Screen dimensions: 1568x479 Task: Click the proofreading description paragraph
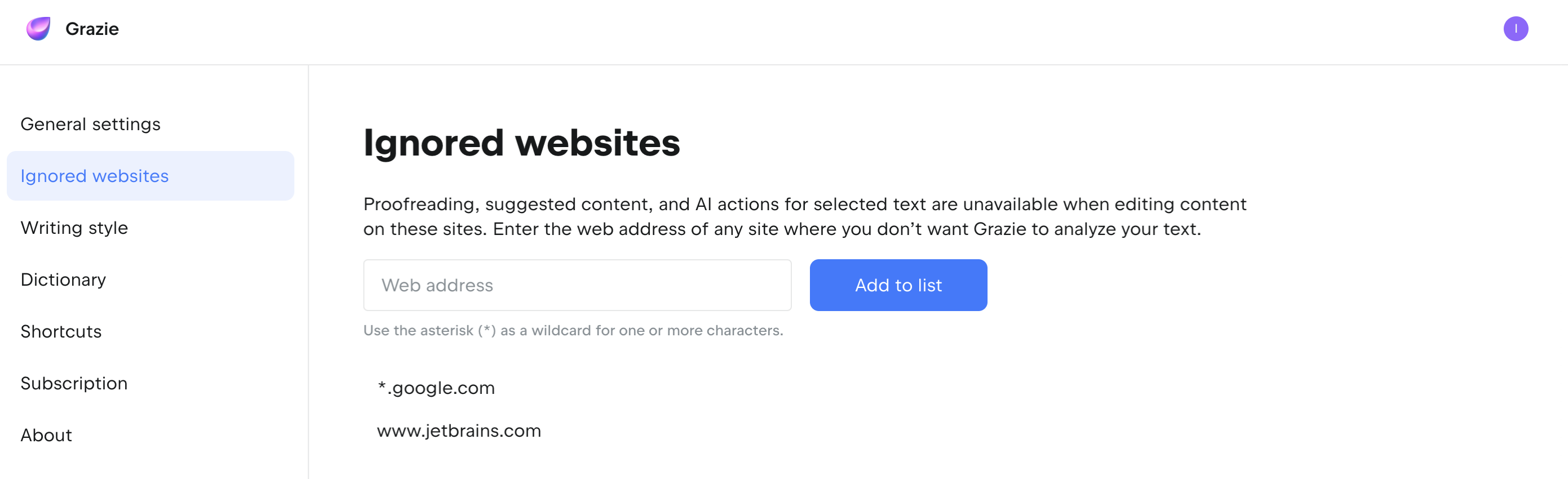point(804,216)
